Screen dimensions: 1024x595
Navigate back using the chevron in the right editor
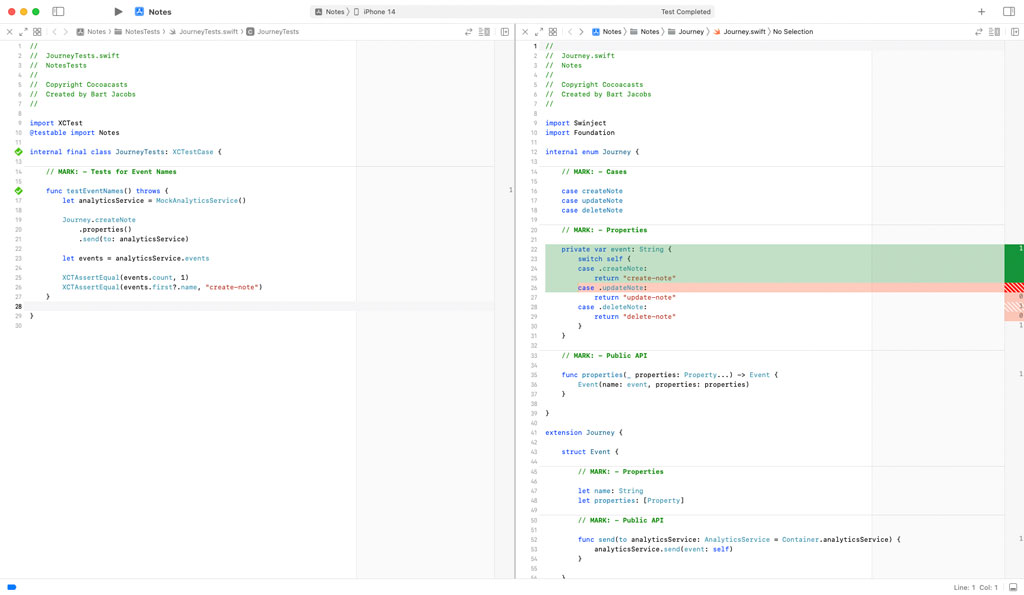pyautogui.click(x=572, y=31)
